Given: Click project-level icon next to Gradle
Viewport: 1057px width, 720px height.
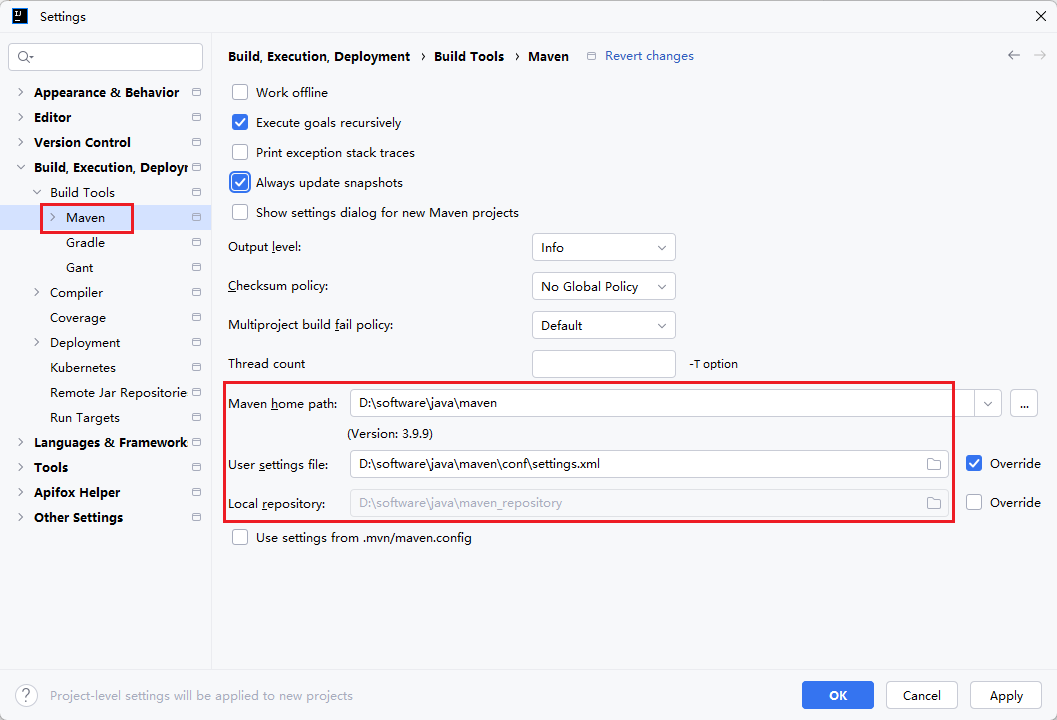Looking at the screenshot, I should click(196, 243).
